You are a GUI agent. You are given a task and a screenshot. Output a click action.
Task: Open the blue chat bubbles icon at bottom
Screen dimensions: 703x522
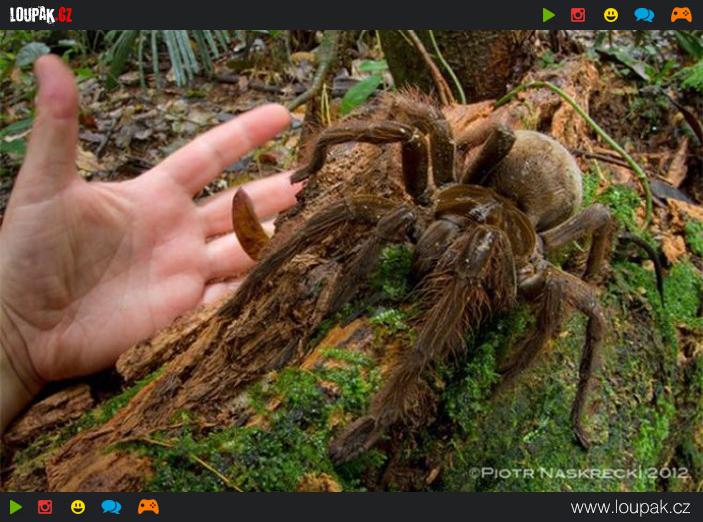pyautogui.click(x=111, y=507)
